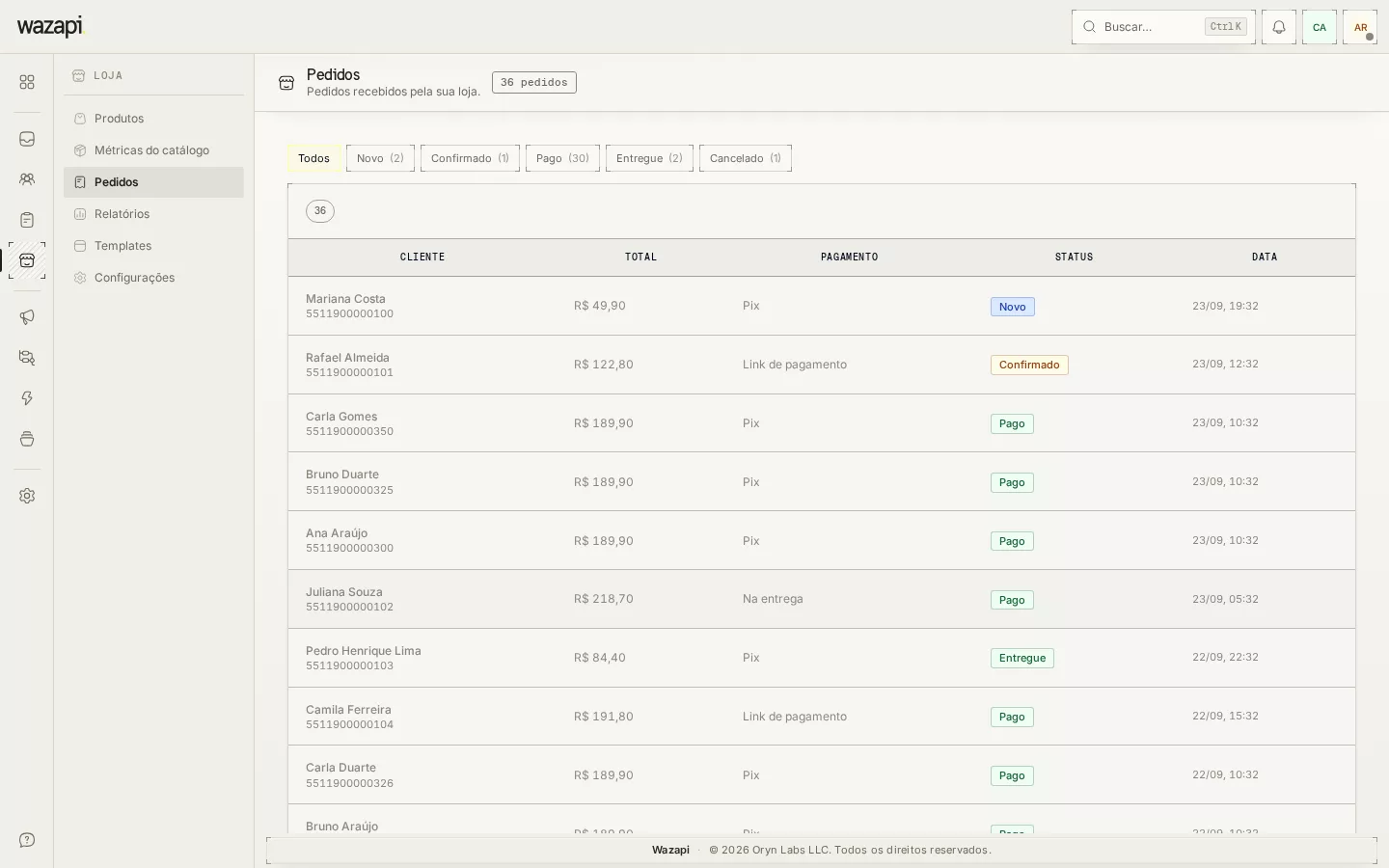The height and width of the screenshot is (868, 1389).
Task: Open the contacts people icon in left rail
Action: click(x=27, y=179)
